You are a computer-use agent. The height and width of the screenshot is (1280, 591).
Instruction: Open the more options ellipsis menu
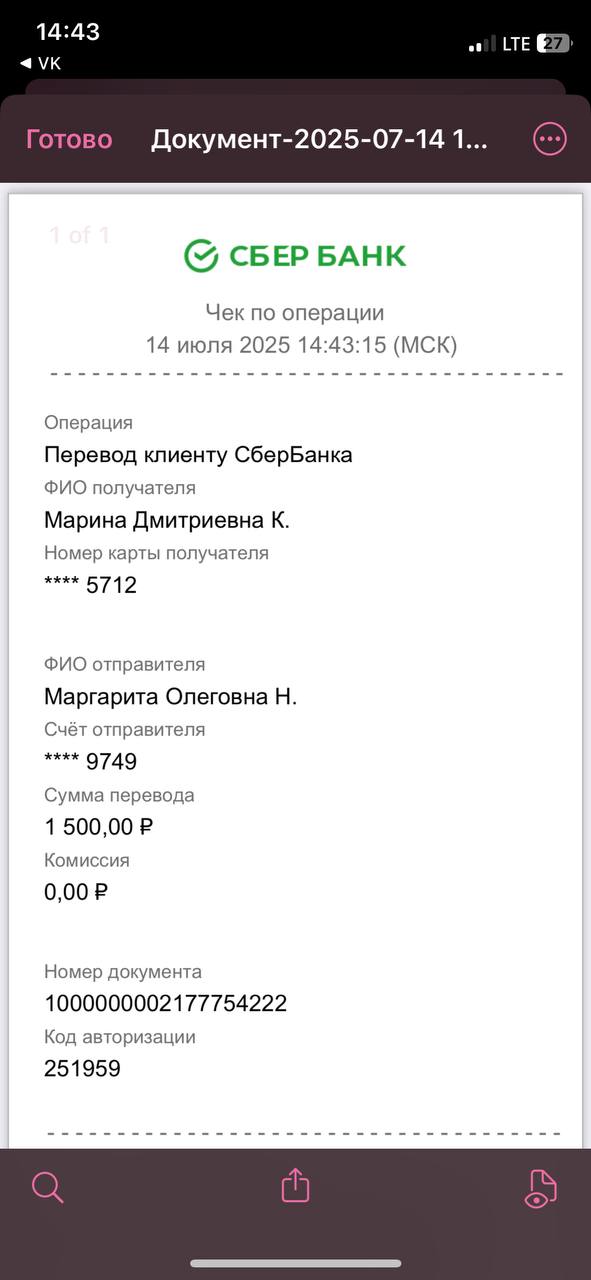point(550,140)
